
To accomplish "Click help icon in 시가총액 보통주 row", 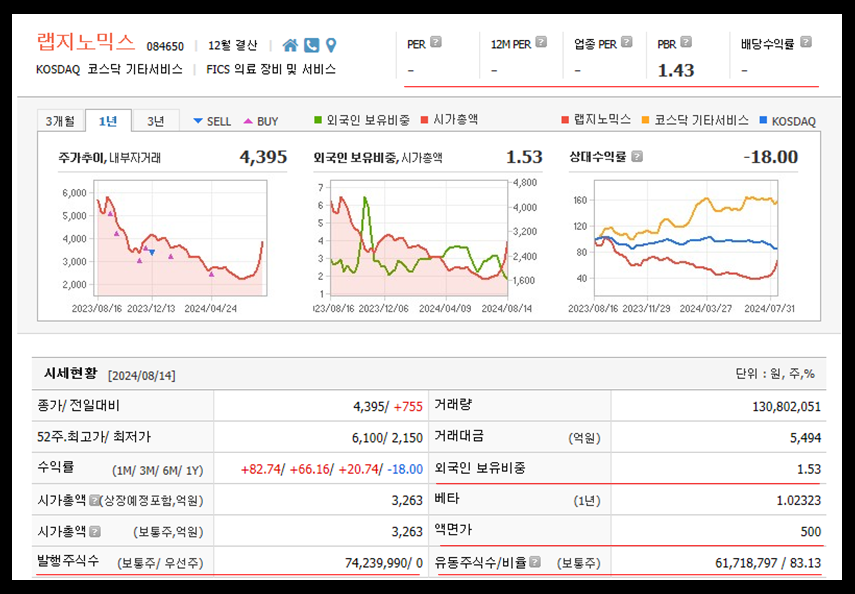I will (x=95, y=531).
